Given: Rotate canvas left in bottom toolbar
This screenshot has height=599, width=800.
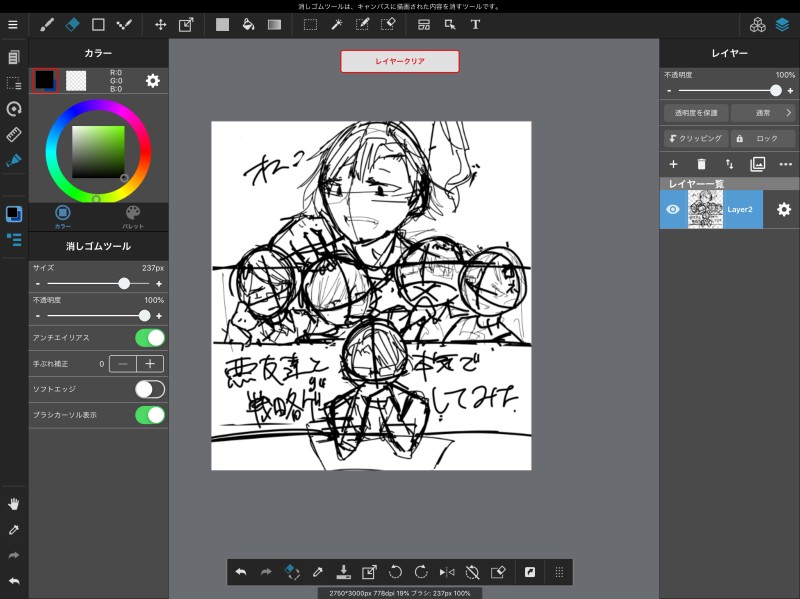Looking at the screenshot, I should click(x=395, y=572).
